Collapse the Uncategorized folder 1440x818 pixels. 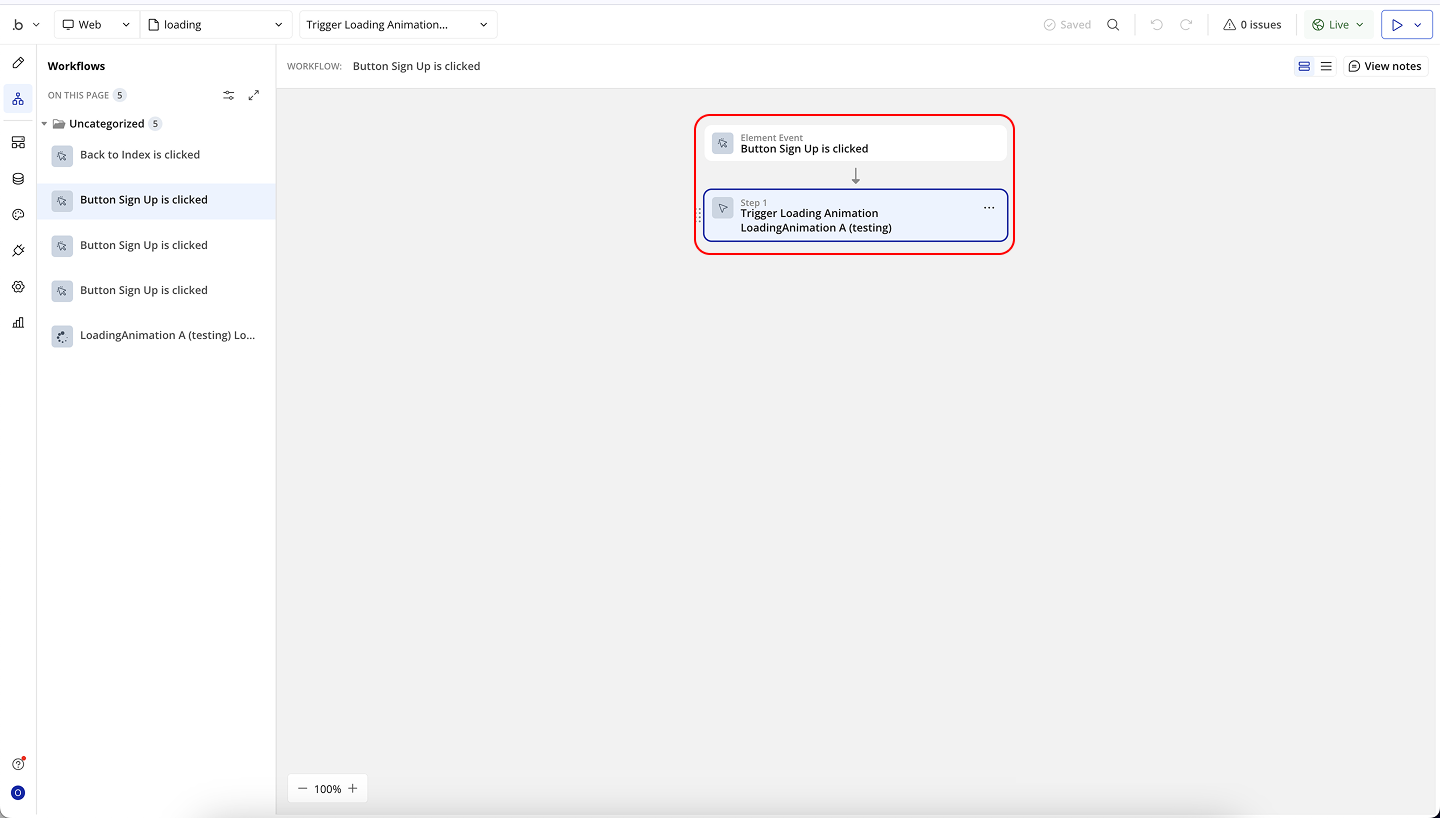coord(45,124)
